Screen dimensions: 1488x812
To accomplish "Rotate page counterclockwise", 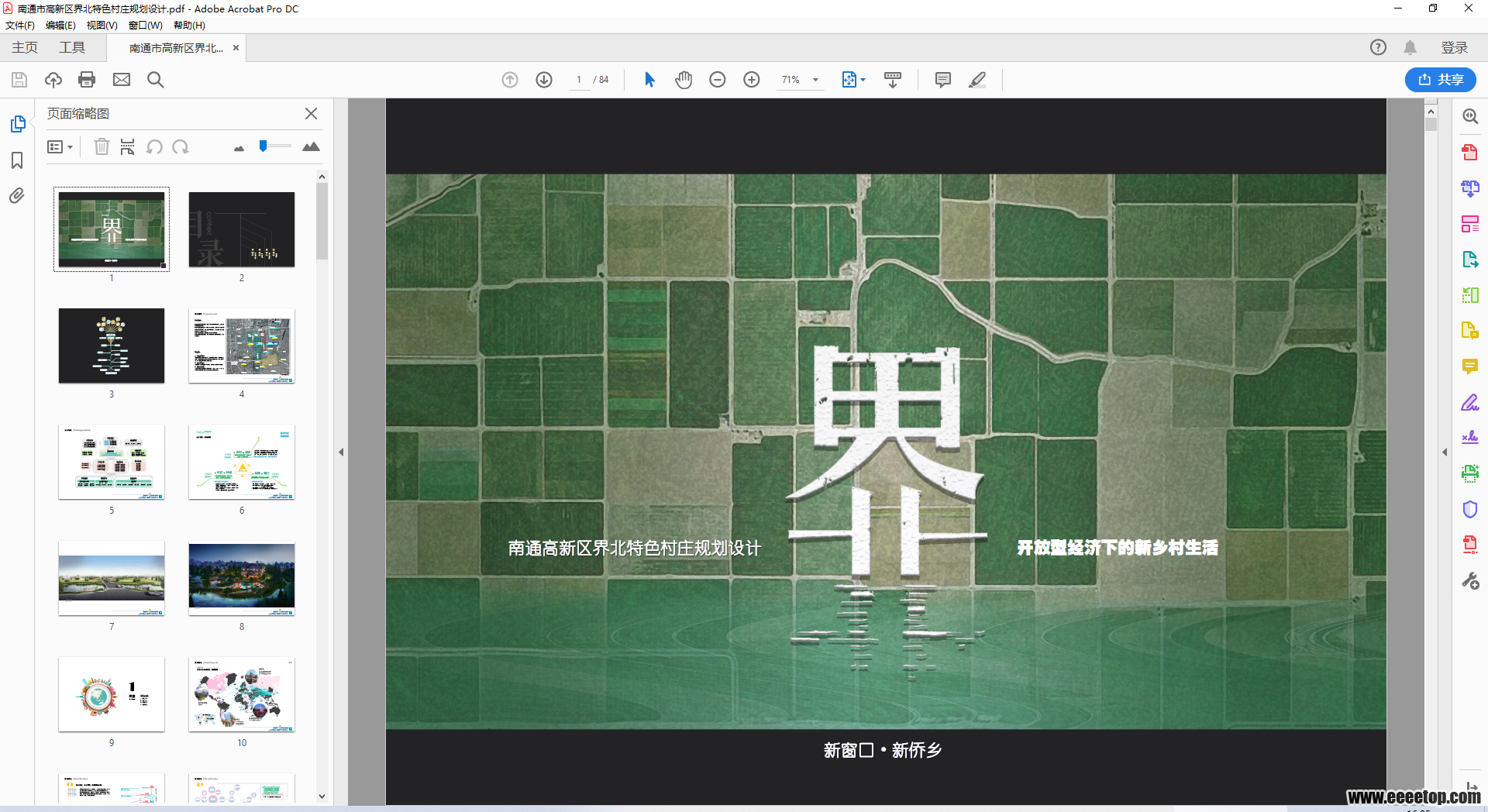I will click(x=155, y=147).
